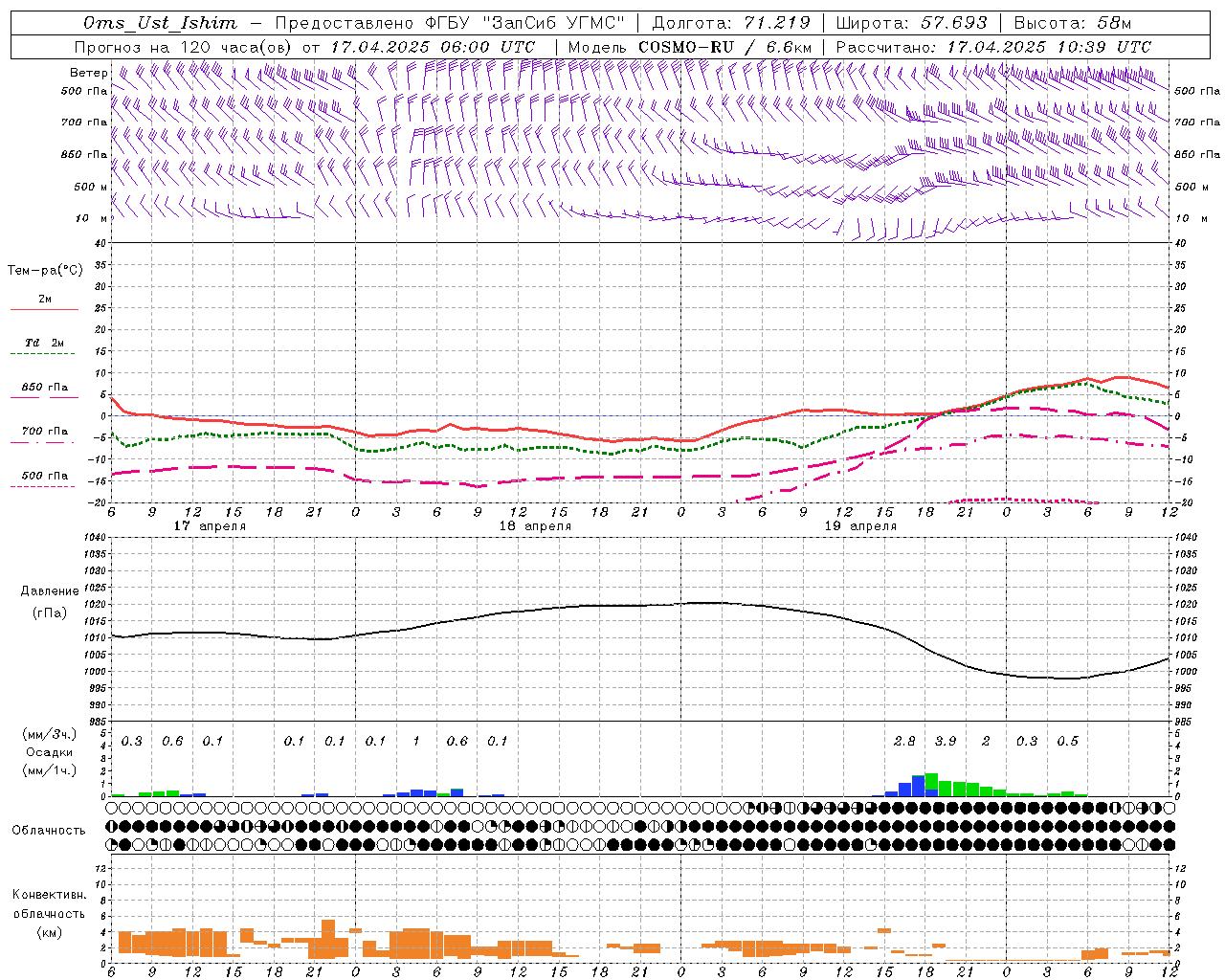Click the 700 гПа temperature legend entry
This screenshot has height=980, width=1225.
pos(45,432)
